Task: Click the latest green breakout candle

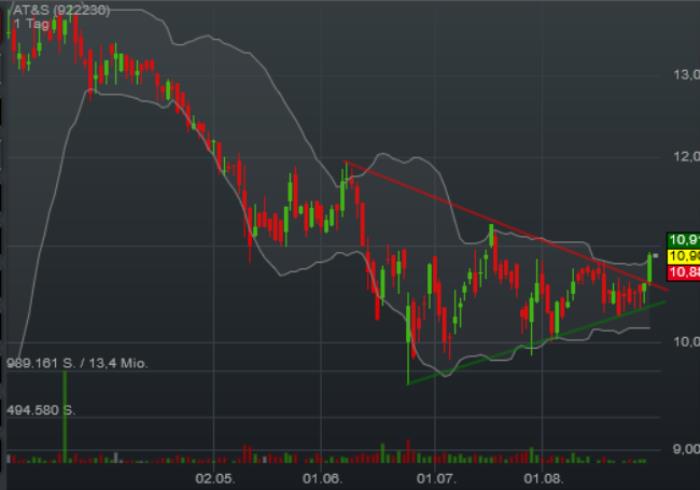Action: click(x=650, y=267)
